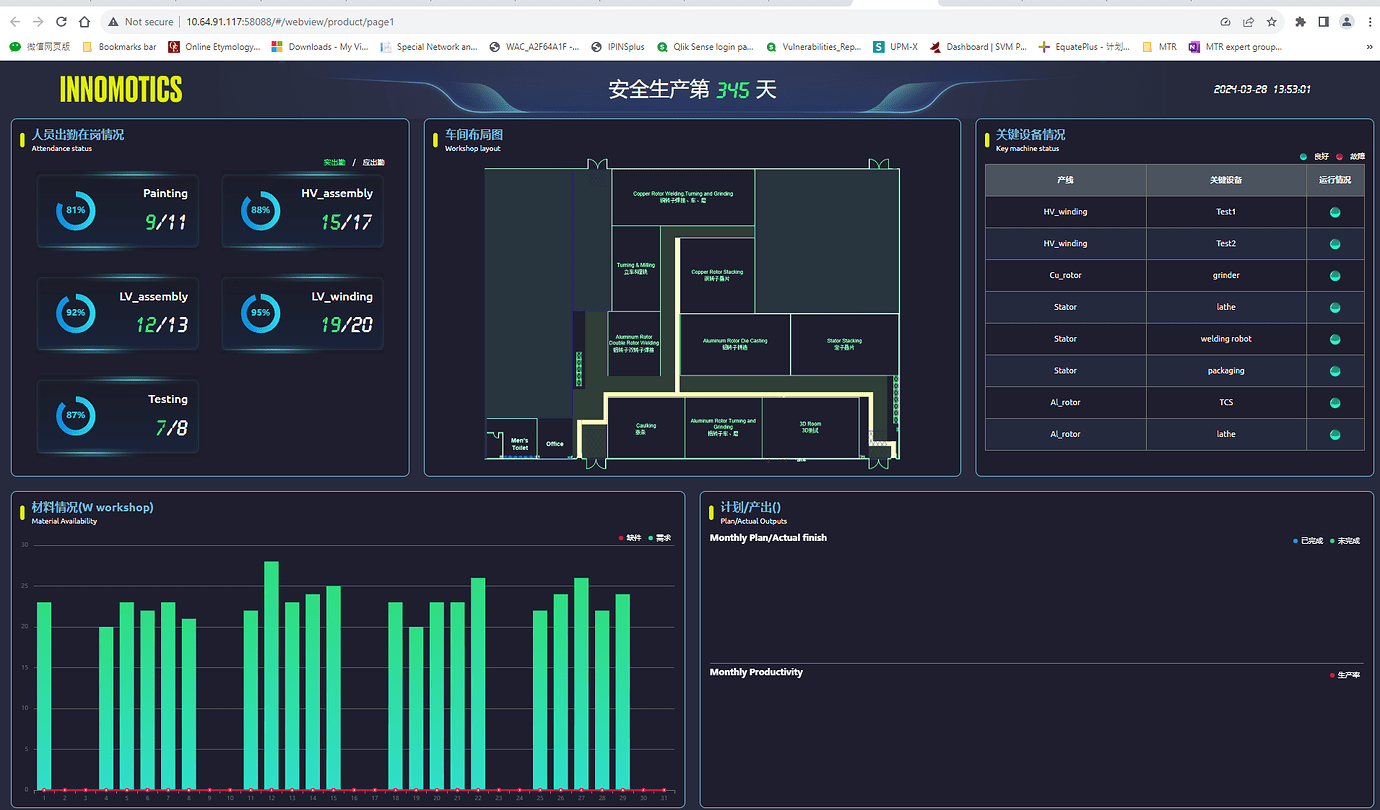Go back using browser back arrow
The width and height of the screenshot is (1380, 810).
15,21
